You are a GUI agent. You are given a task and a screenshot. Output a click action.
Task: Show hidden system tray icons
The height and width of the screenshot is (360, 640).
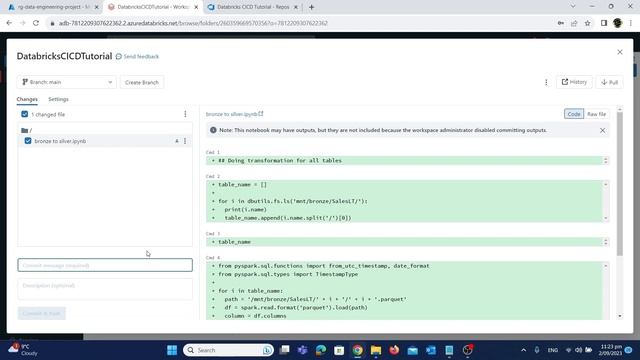click(523, 350)
